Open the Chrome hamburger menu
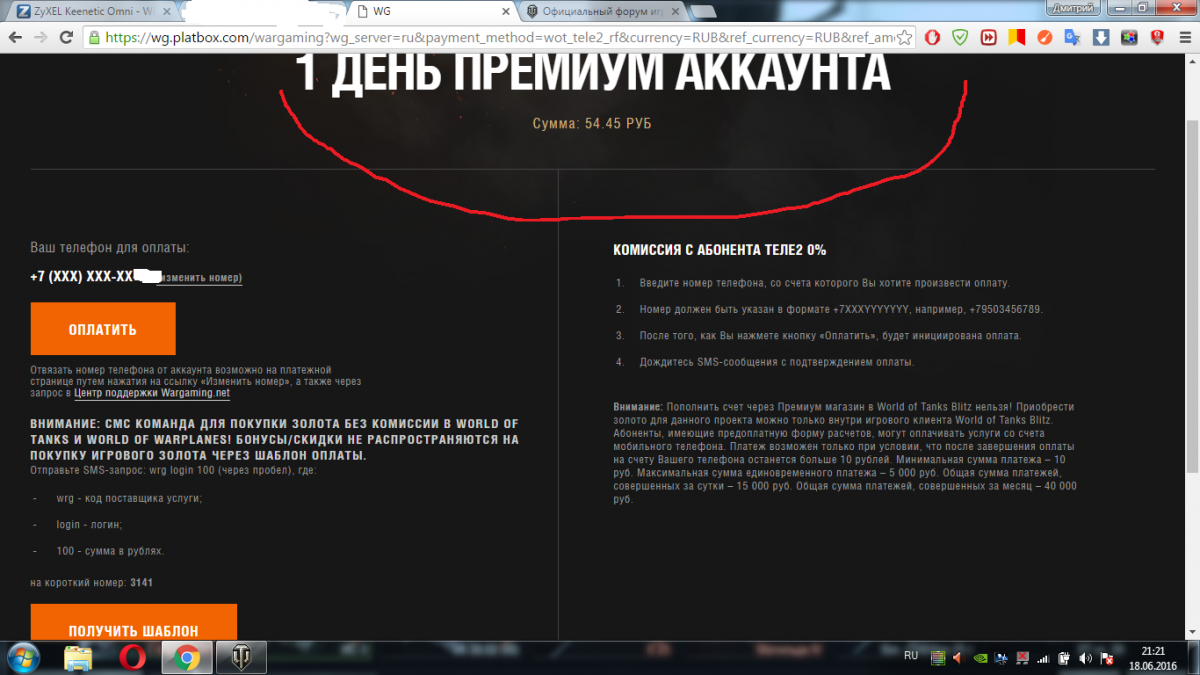Viewport: 1200px width, 675px height. click(x=1184, y=37)
